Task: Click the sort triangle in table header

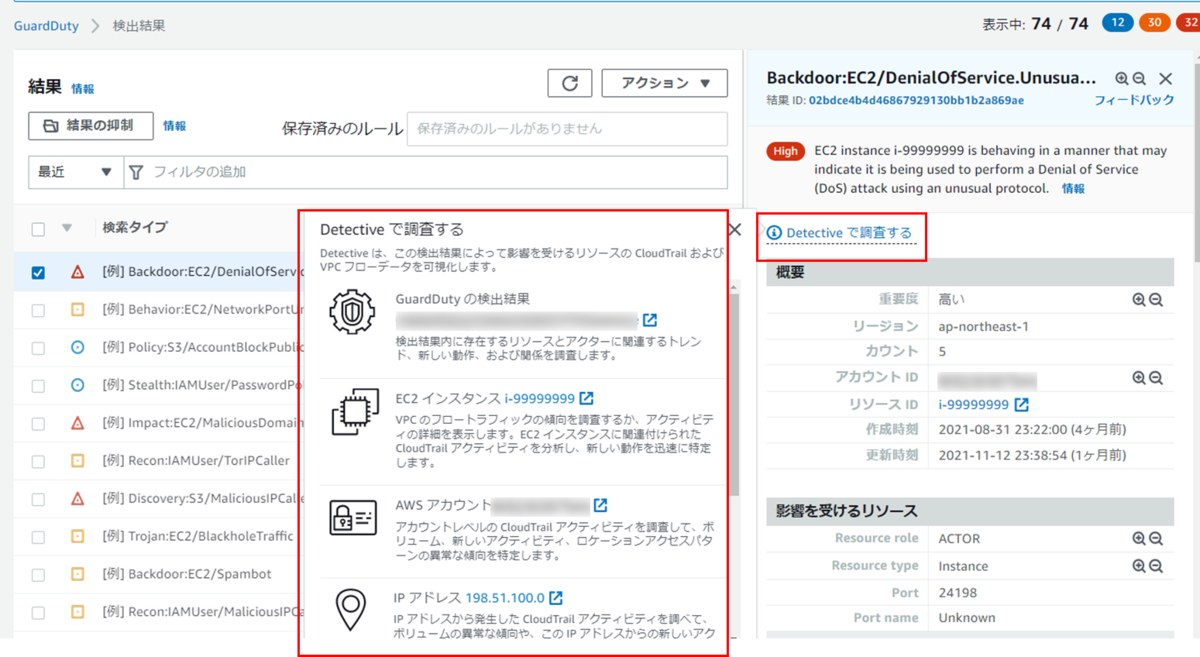Action: (67, 228)
